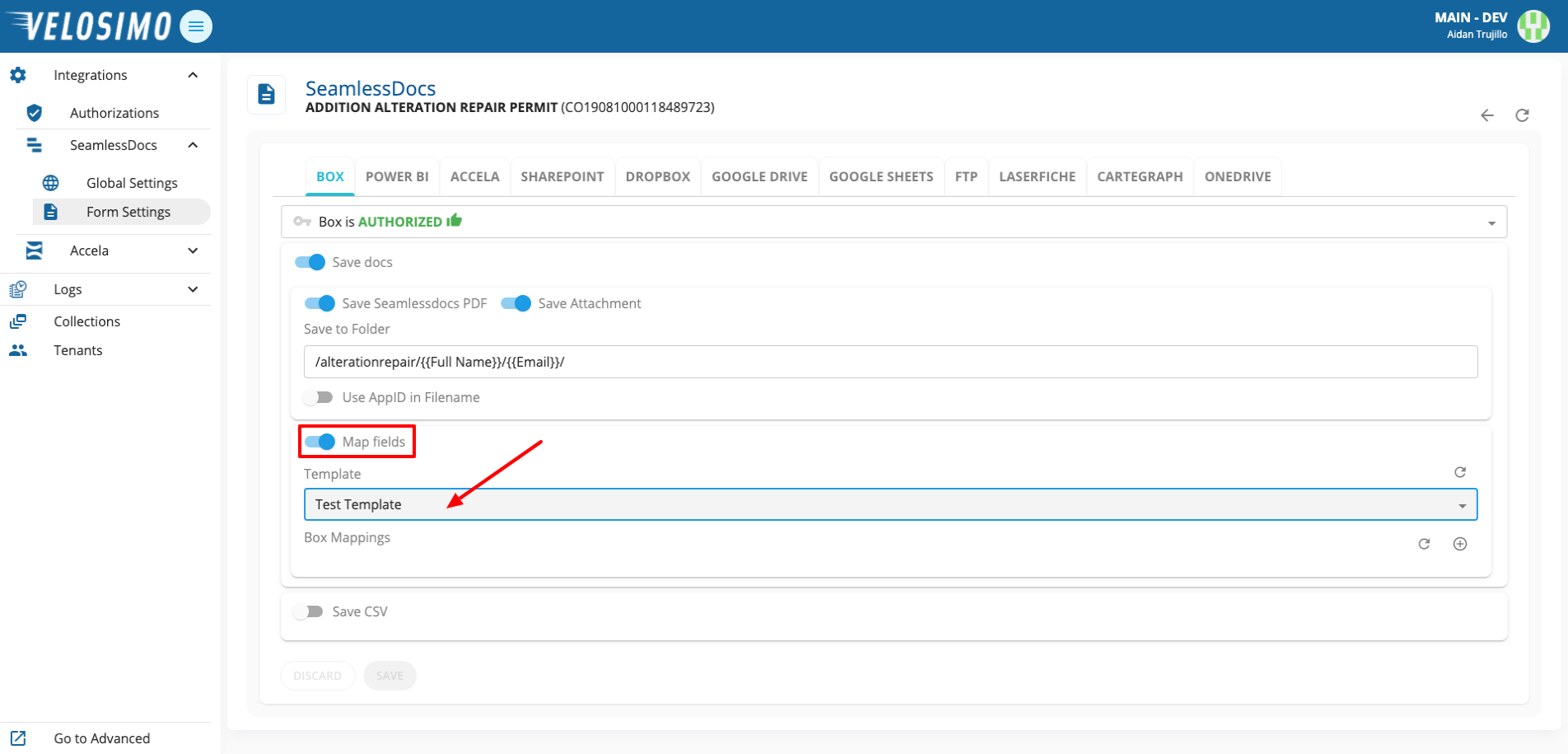Click Go to Advanced link
This screenshot has width=1568, height=754.
102,738
